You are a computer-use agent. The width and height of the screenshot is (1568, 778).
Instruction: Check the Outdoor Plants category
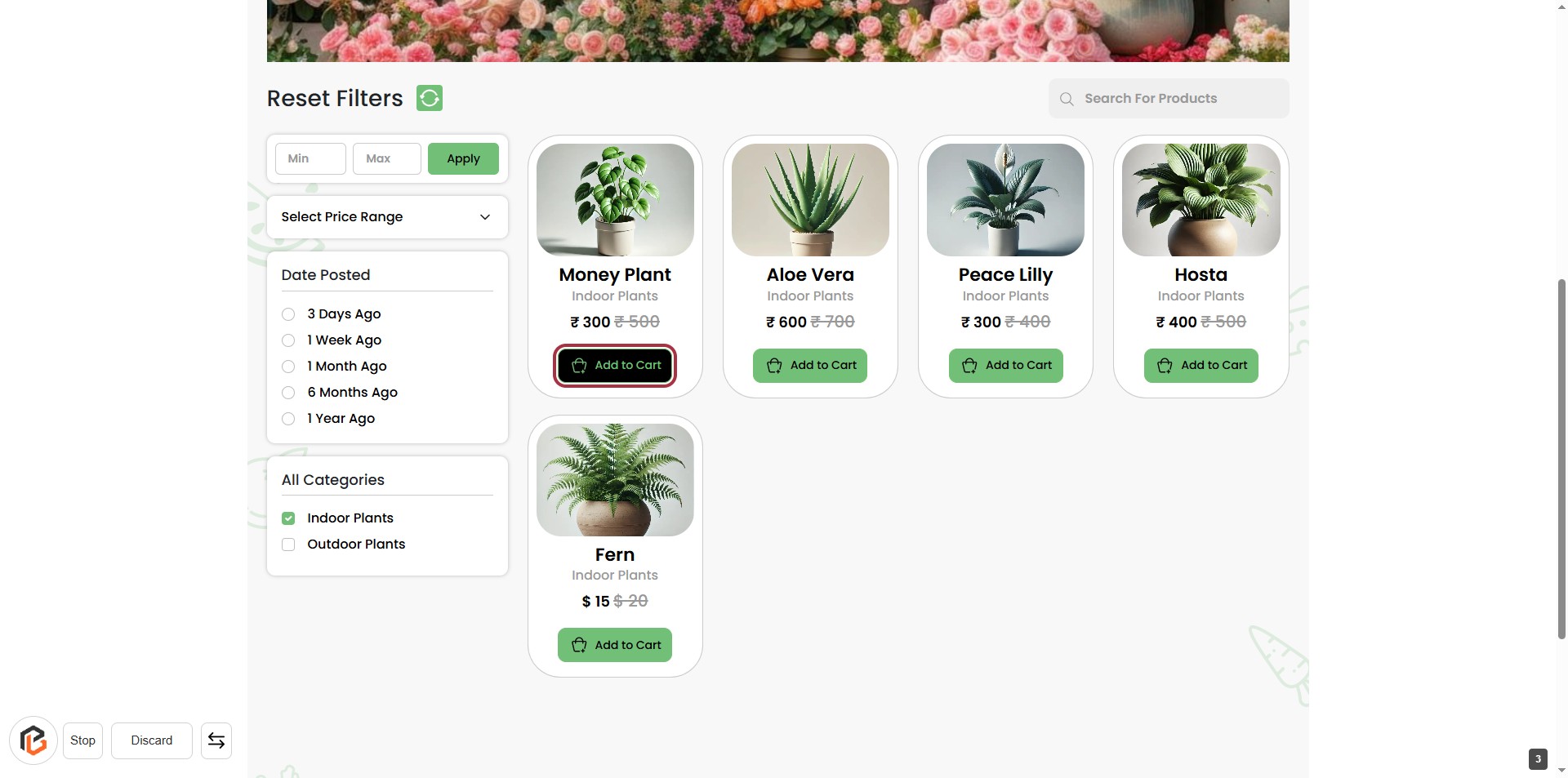(288, 545)
